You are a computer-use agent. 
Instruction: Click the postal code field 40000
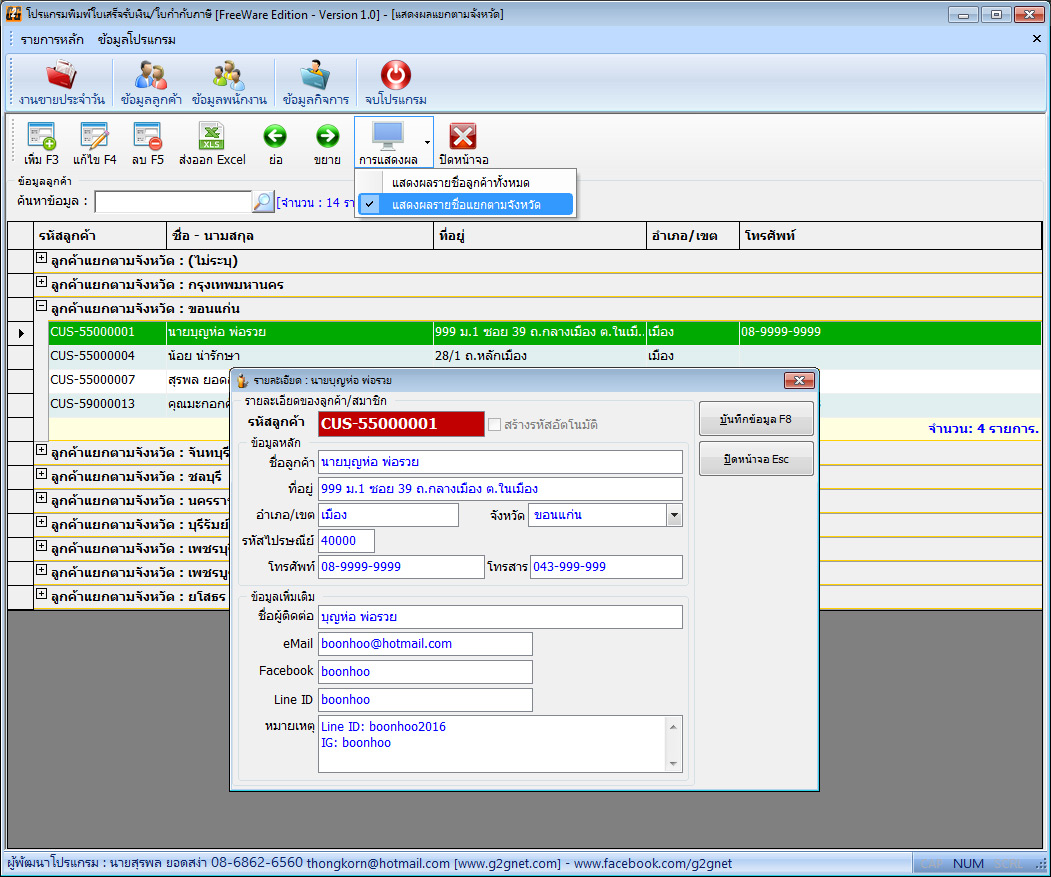click(x=346, y=541)
